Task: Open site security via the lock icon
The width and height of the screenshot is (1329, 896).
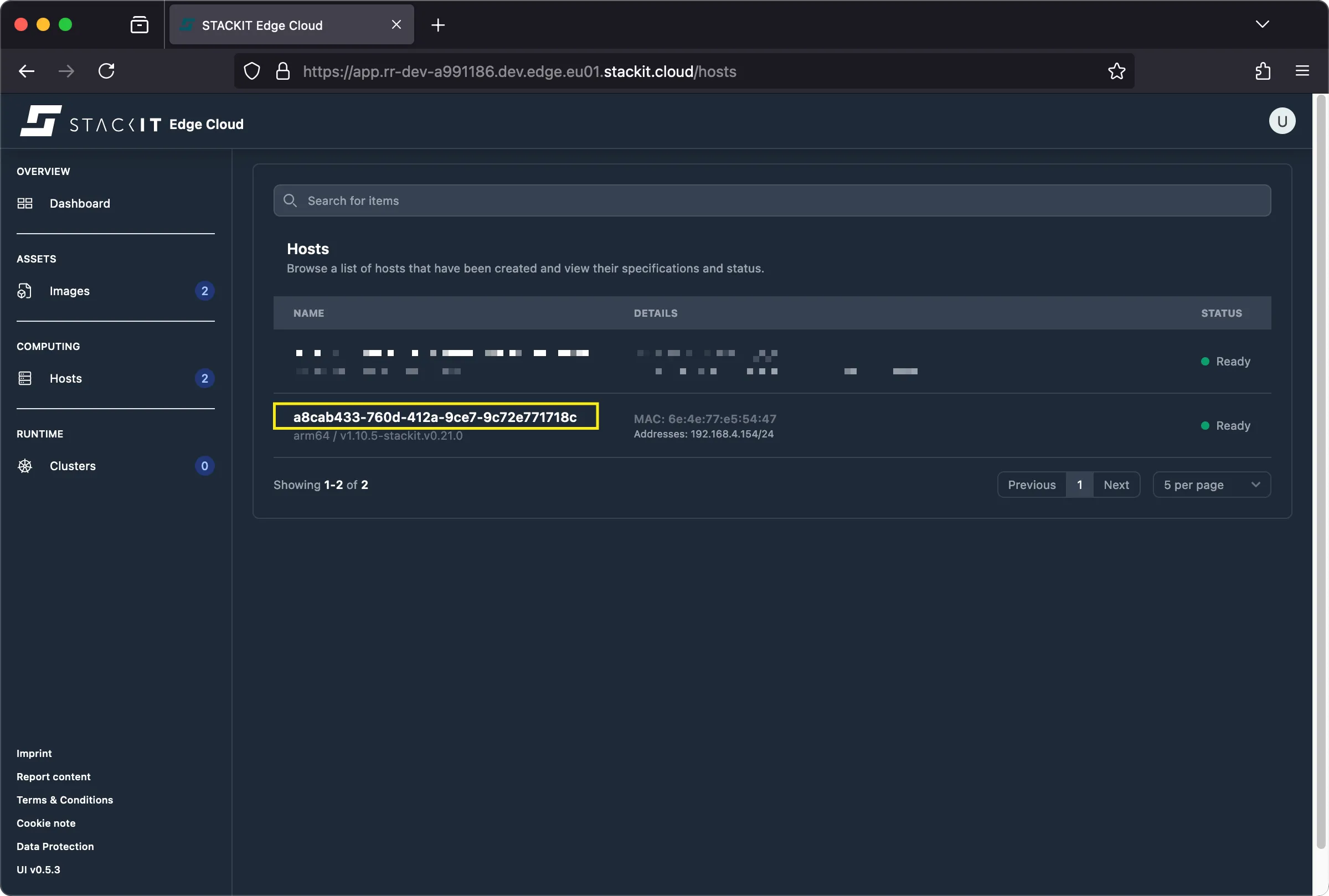Action: (282, 71)
